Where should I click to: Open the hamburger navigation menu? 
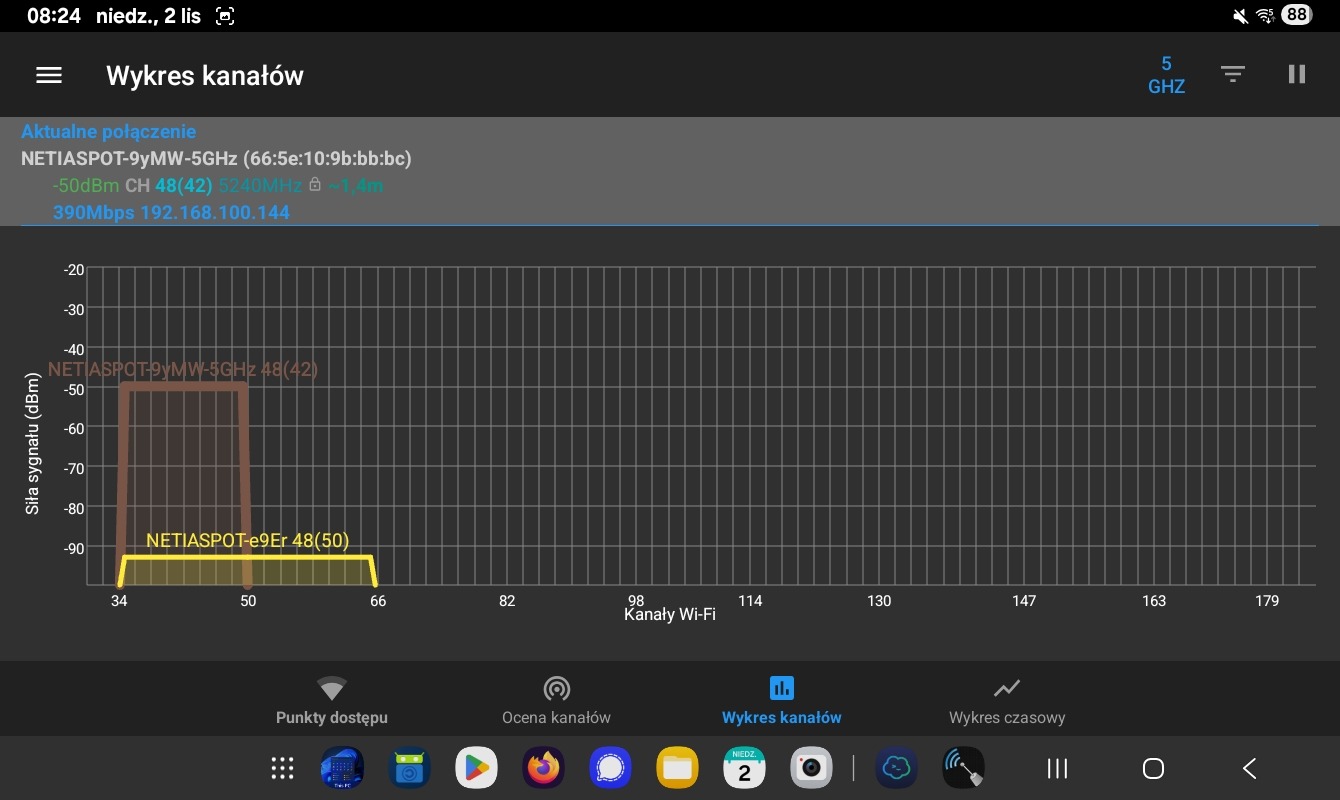[49, 75]
